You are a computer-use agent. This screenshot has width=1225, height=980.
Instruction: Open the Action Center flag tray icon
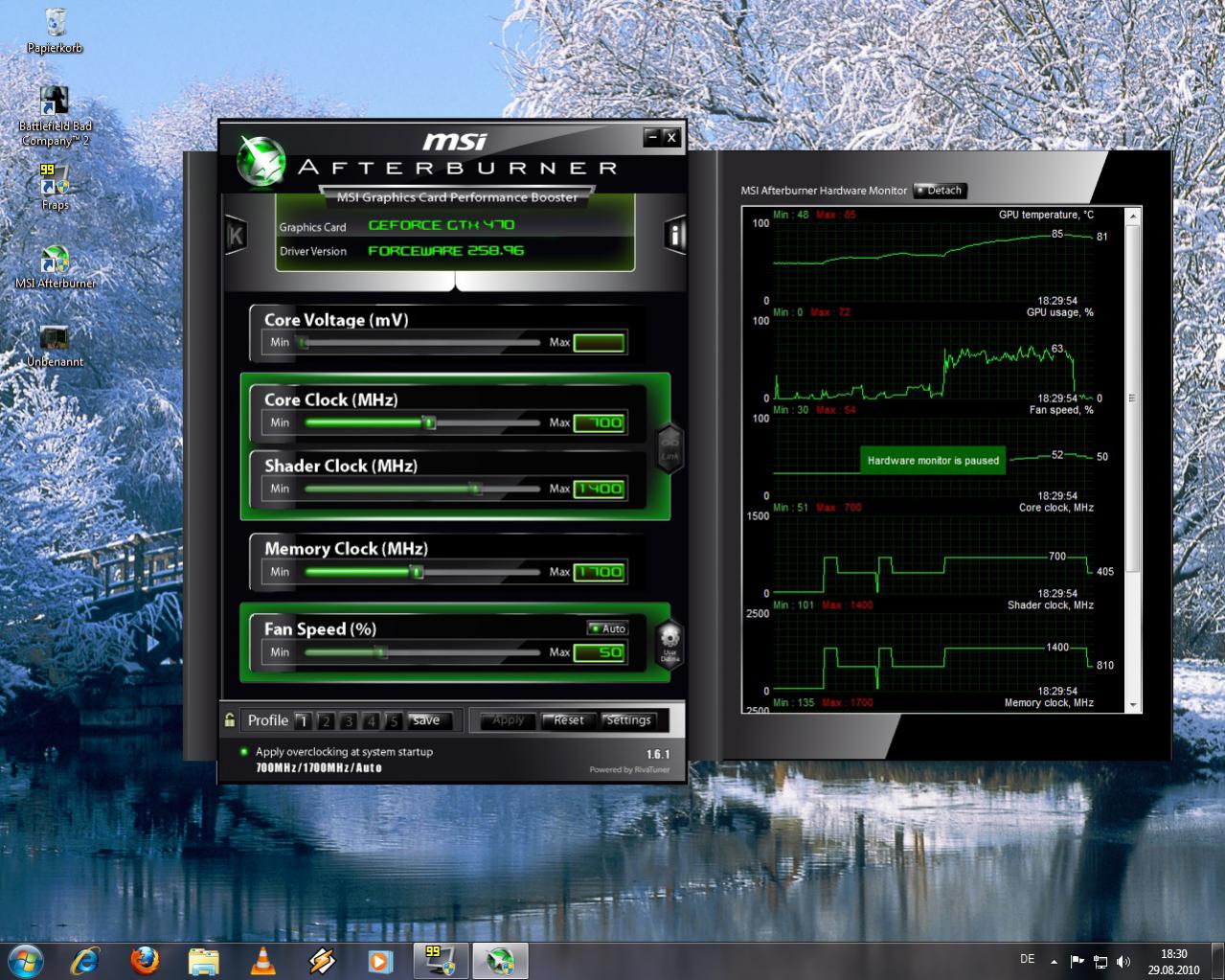pos(1078,961)
